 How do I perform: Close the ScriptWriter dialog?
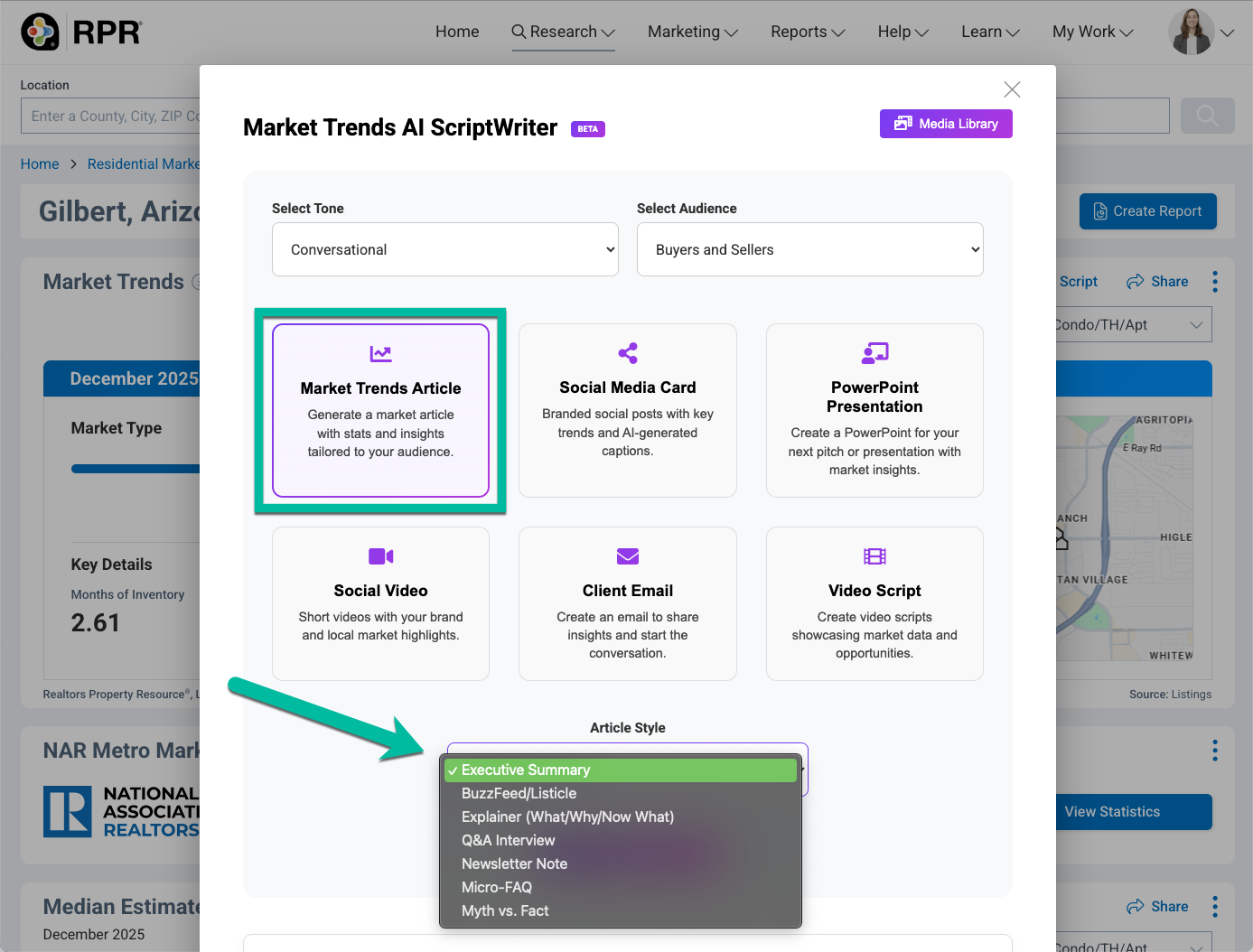coord(1012,89)
